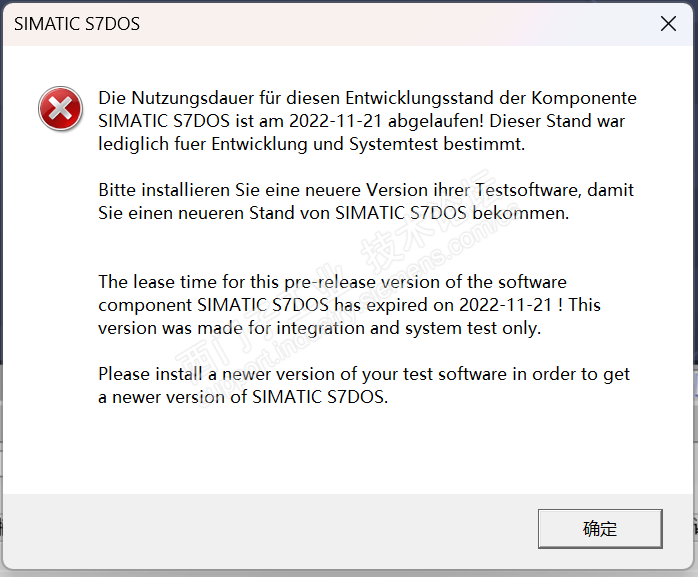
Task: Click the red error cross icon
Action: point(60,108)
